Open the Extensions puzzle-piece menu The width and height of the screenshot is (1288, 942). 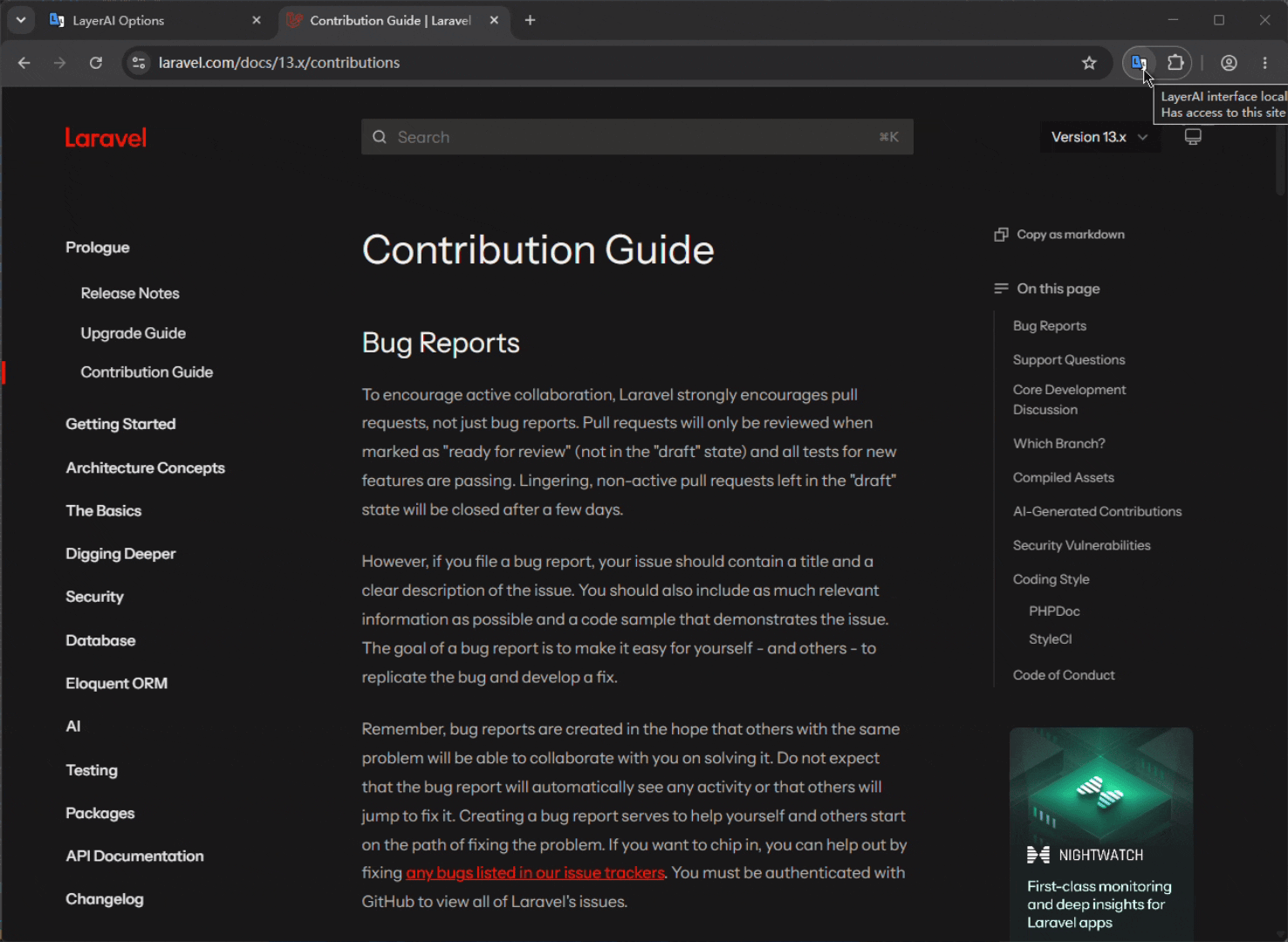tap(1175, 63)
